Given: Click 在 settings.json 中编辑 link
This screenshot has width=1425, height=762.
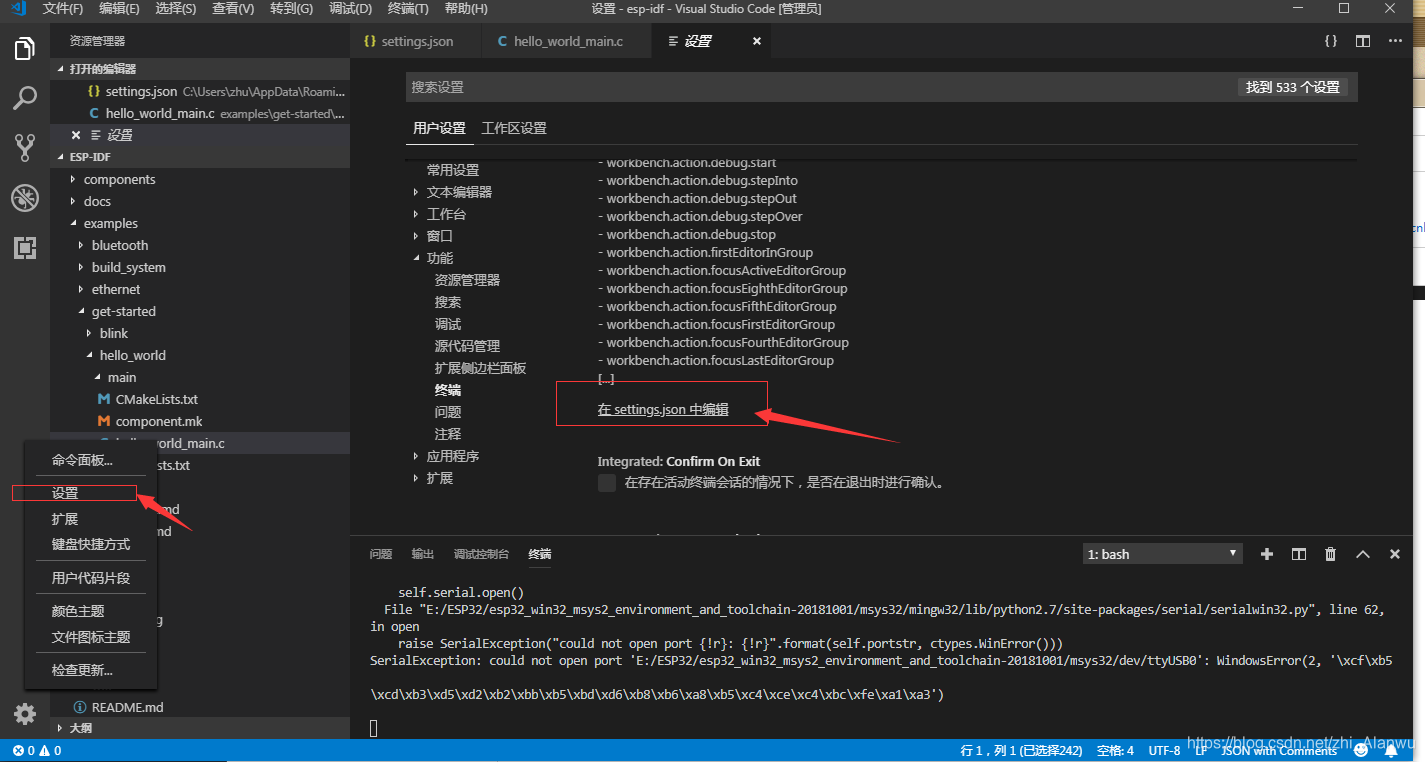Looking at the screenshot, I should click(663, 409).
